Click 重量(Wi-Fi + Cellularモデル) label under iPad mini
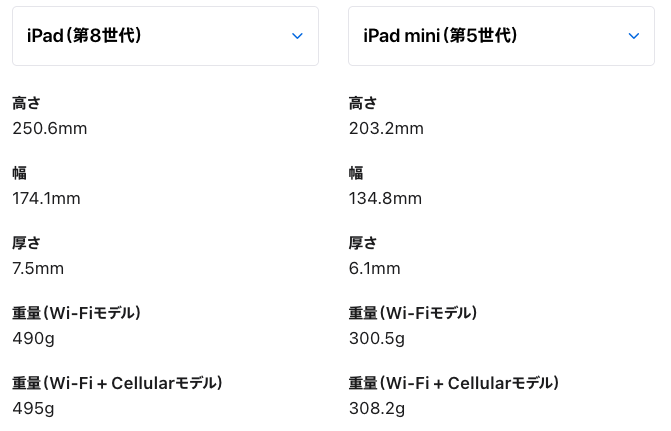671x431 pixels. [453, 383]
